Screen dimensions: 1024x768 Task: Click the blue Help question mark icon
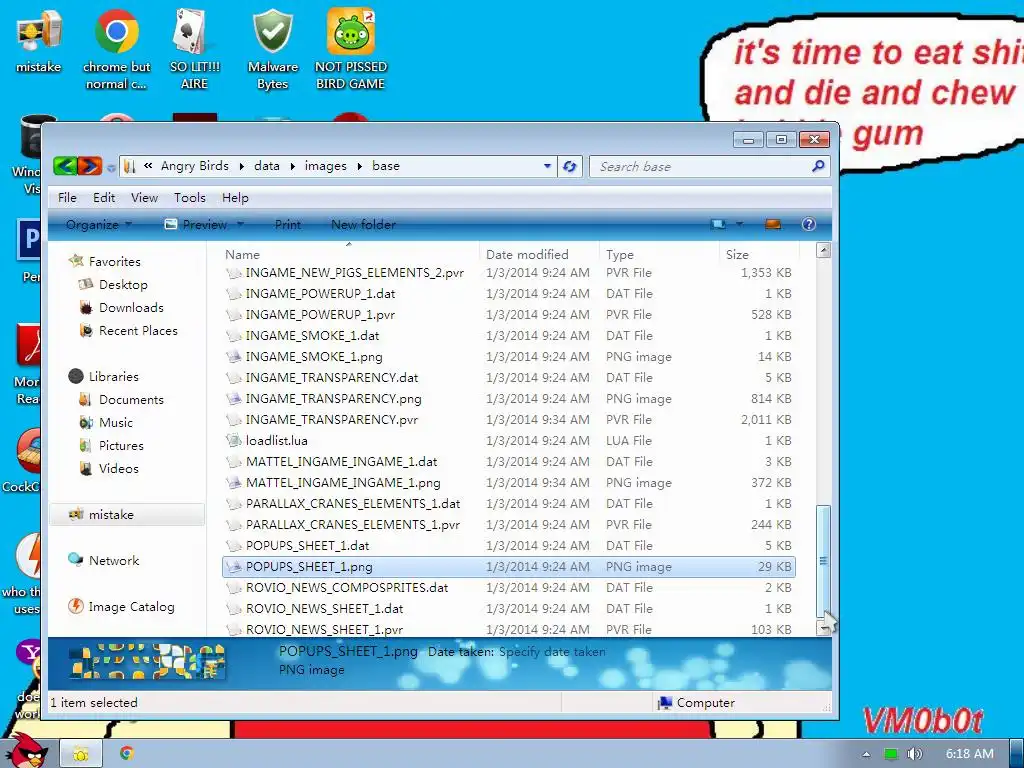click(x=808, y=225)
